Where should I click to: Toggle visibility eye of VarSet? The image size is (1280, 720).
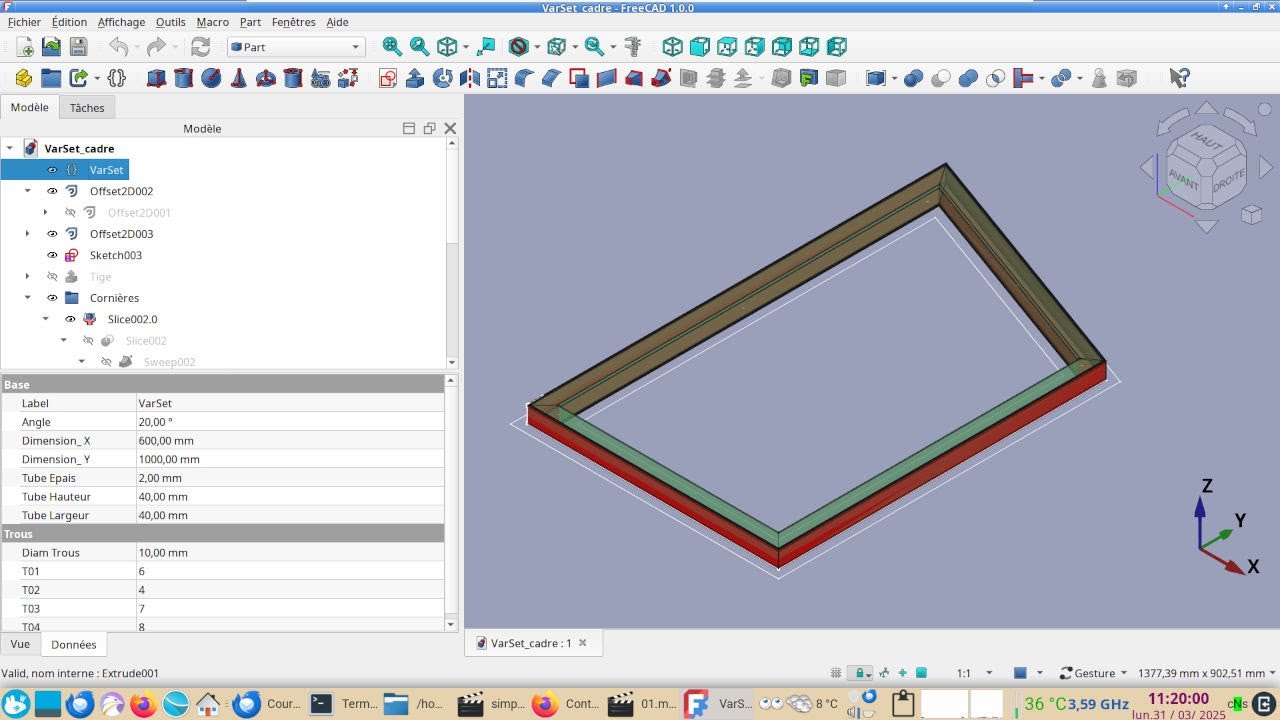(x=52, y=170)
